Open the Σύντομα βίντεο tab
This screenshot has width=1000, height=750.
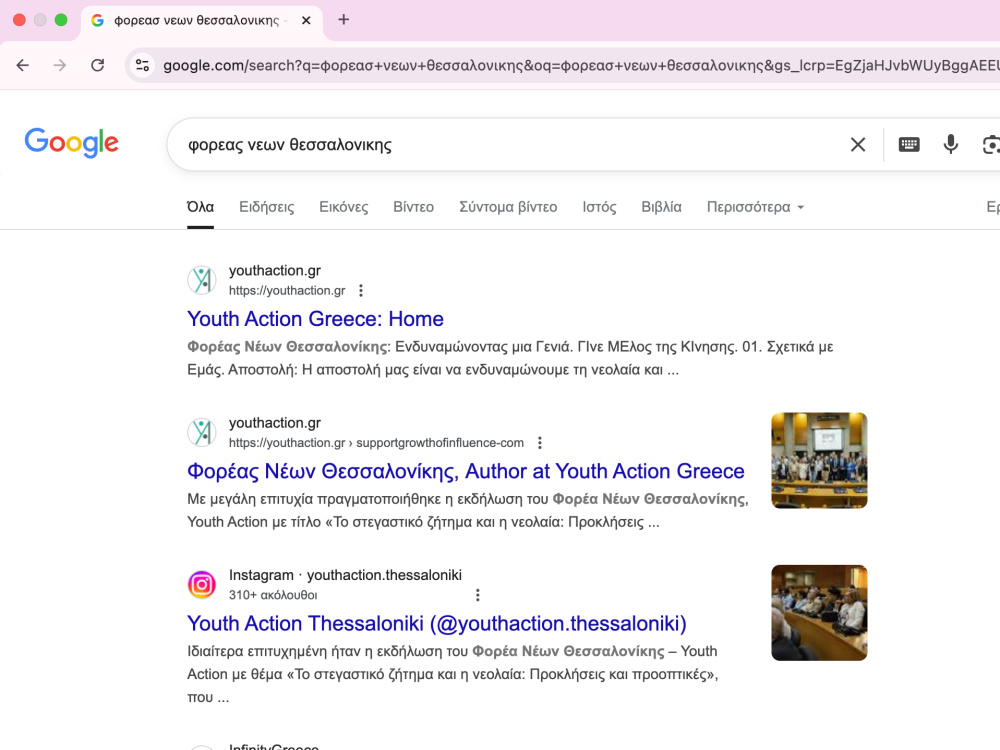click(508, 207)
